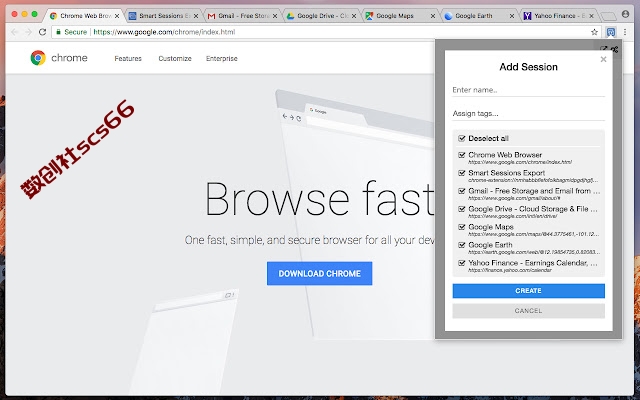
Task: Uncheck the Chrome Web Browser checkbox
Action: tap(462, 155)
